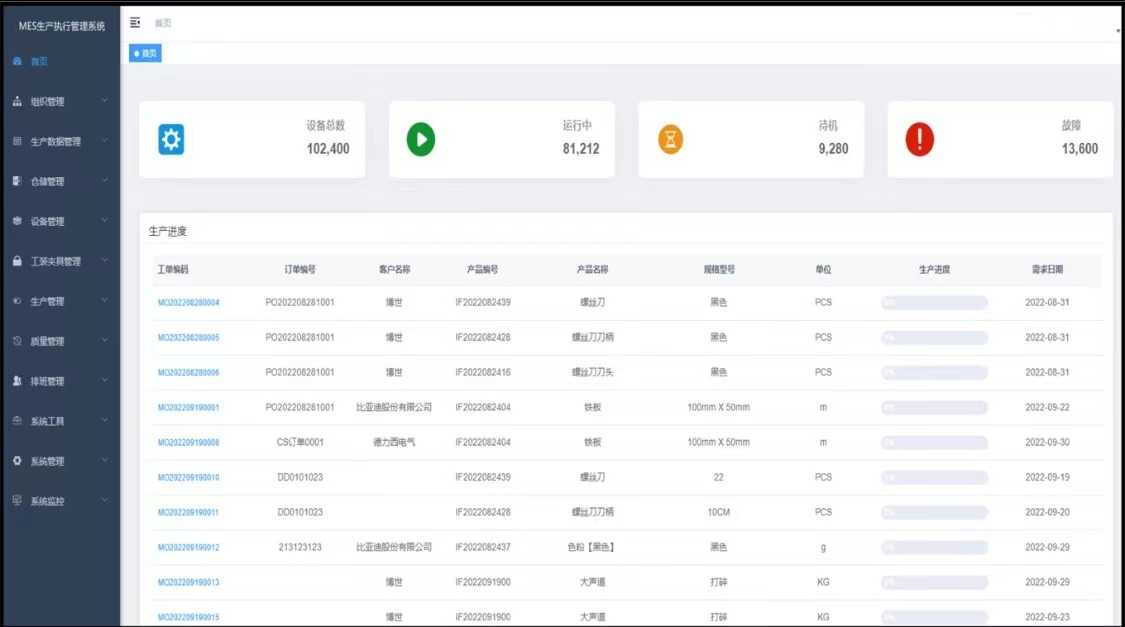This screenshot has width=1125, height=627.
Task: Click progress bar in the MO202208280004 row
Action: pyautogui.click(x=934, y=303)
